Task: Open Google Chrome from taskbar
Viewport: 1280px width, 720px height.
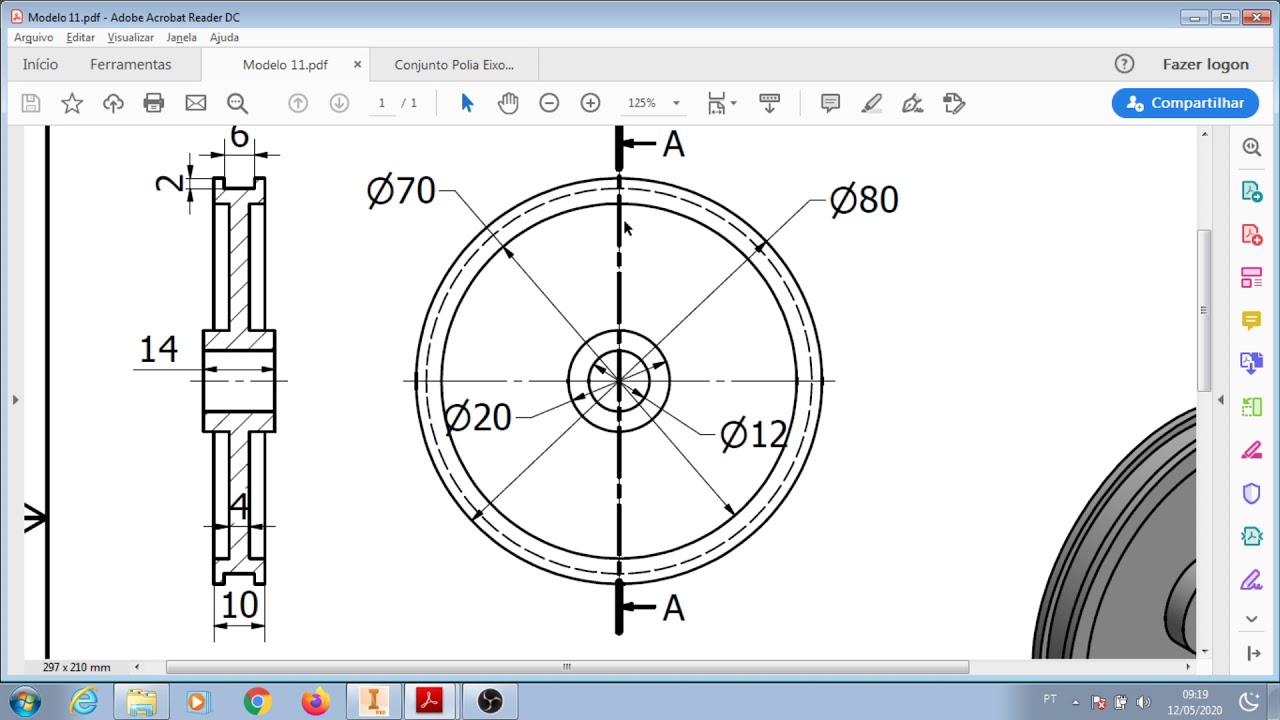Action: [257, 702]
